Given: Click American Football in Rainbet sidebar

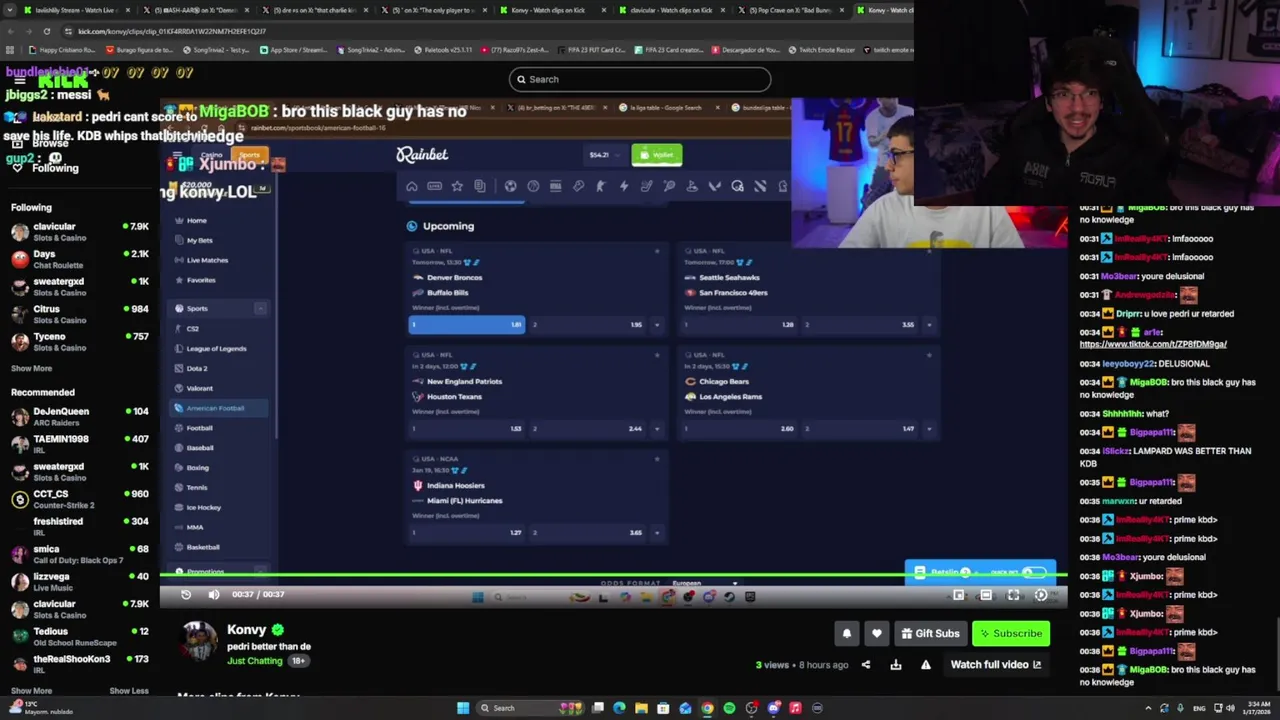Looking at the screenshot, I should click(x=219, y=408).
